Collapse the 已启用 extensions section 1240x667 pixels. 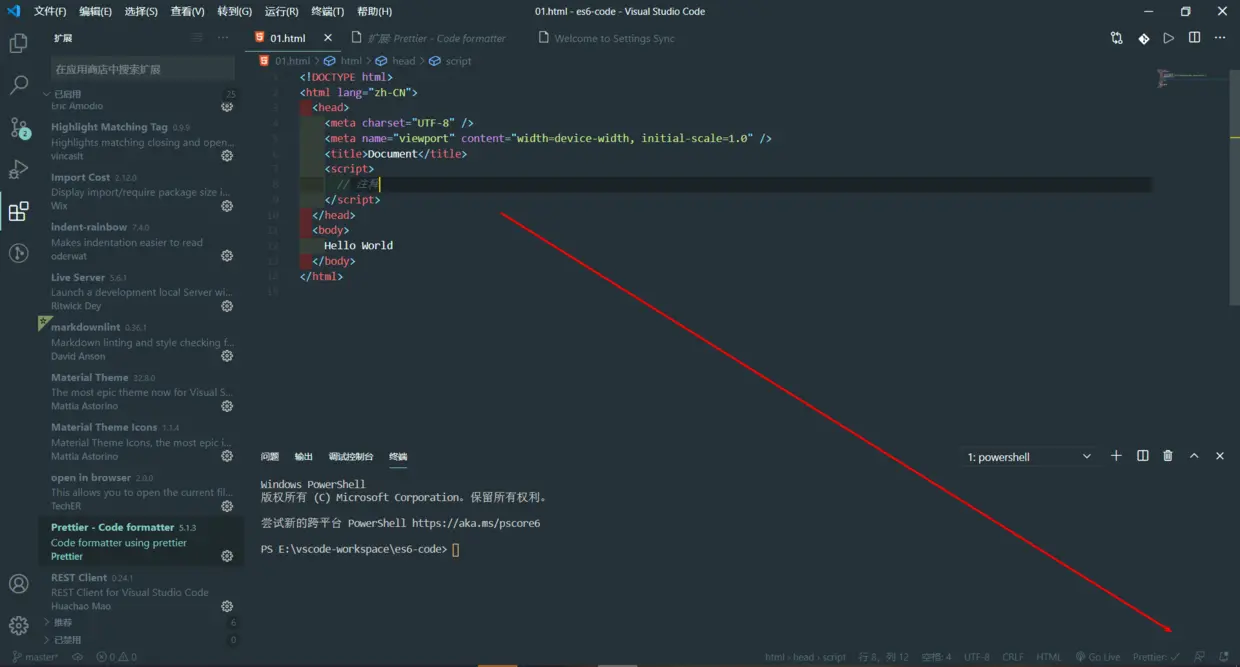(140, 94)
